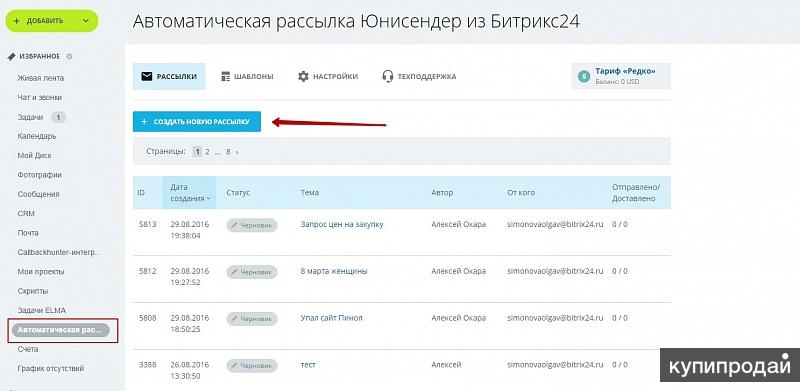The height and width of the screenshot is (391, 800).
Task: Click the Автор column header
Action: pyautogui.click(x=442, y=193)
